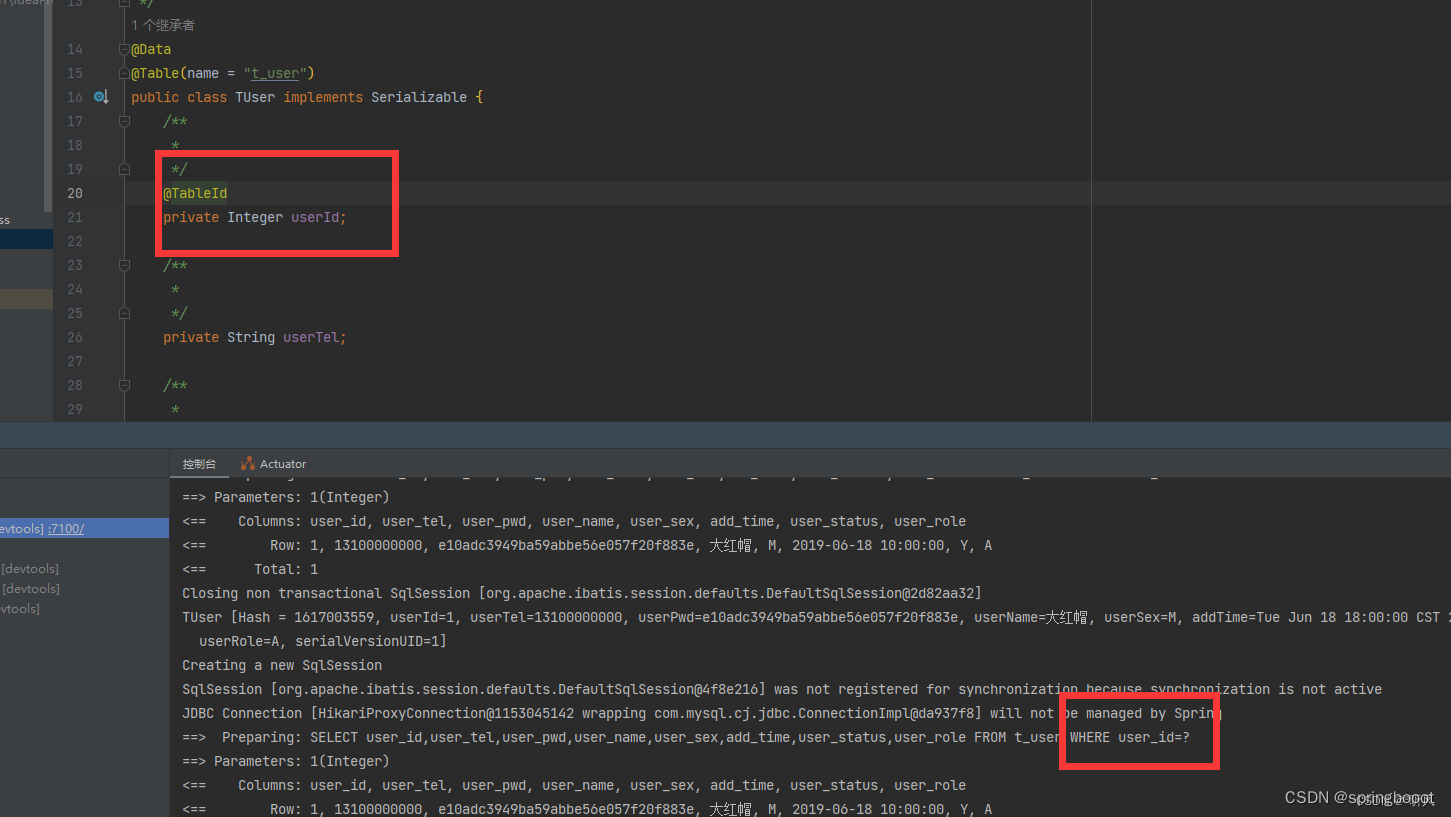Click the orange Actuator icon in the console panel
1451x817 pixels.
(247, 463)
